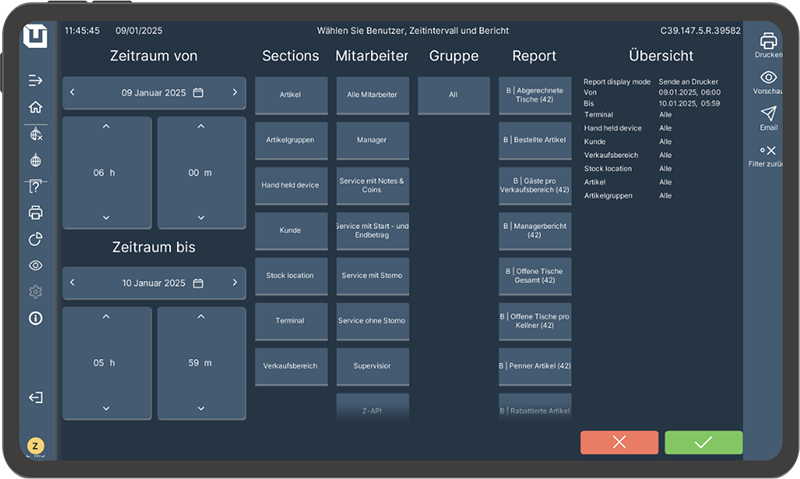Select the Alle Mitarbeiter option
Image resolution: width=800 pixels, height=479 pixels.
pos(372,95)
